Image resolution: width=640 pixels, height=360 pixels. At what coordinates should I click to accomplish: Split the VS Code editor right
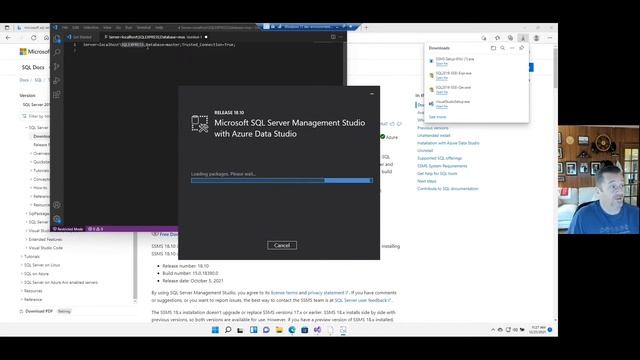(333, 37)
